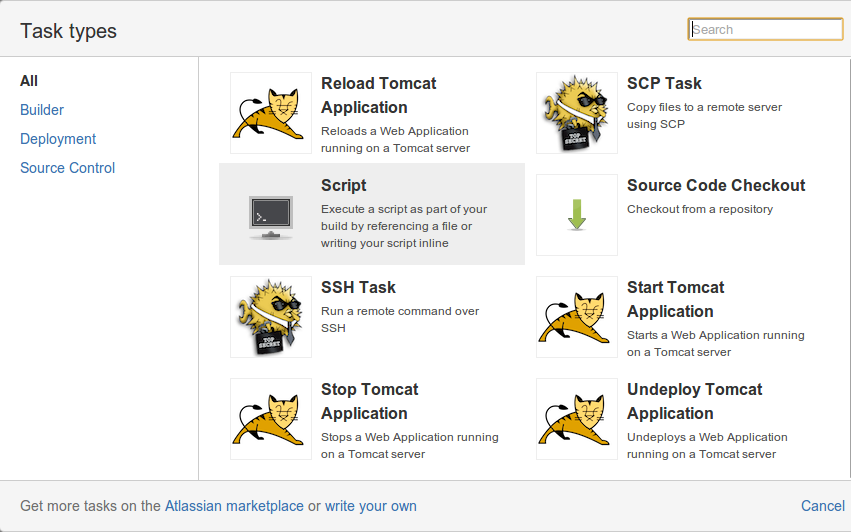Screen dimensions: 851x532
Task: Select the SCP Task heading
Action: (x=664, y=83)
